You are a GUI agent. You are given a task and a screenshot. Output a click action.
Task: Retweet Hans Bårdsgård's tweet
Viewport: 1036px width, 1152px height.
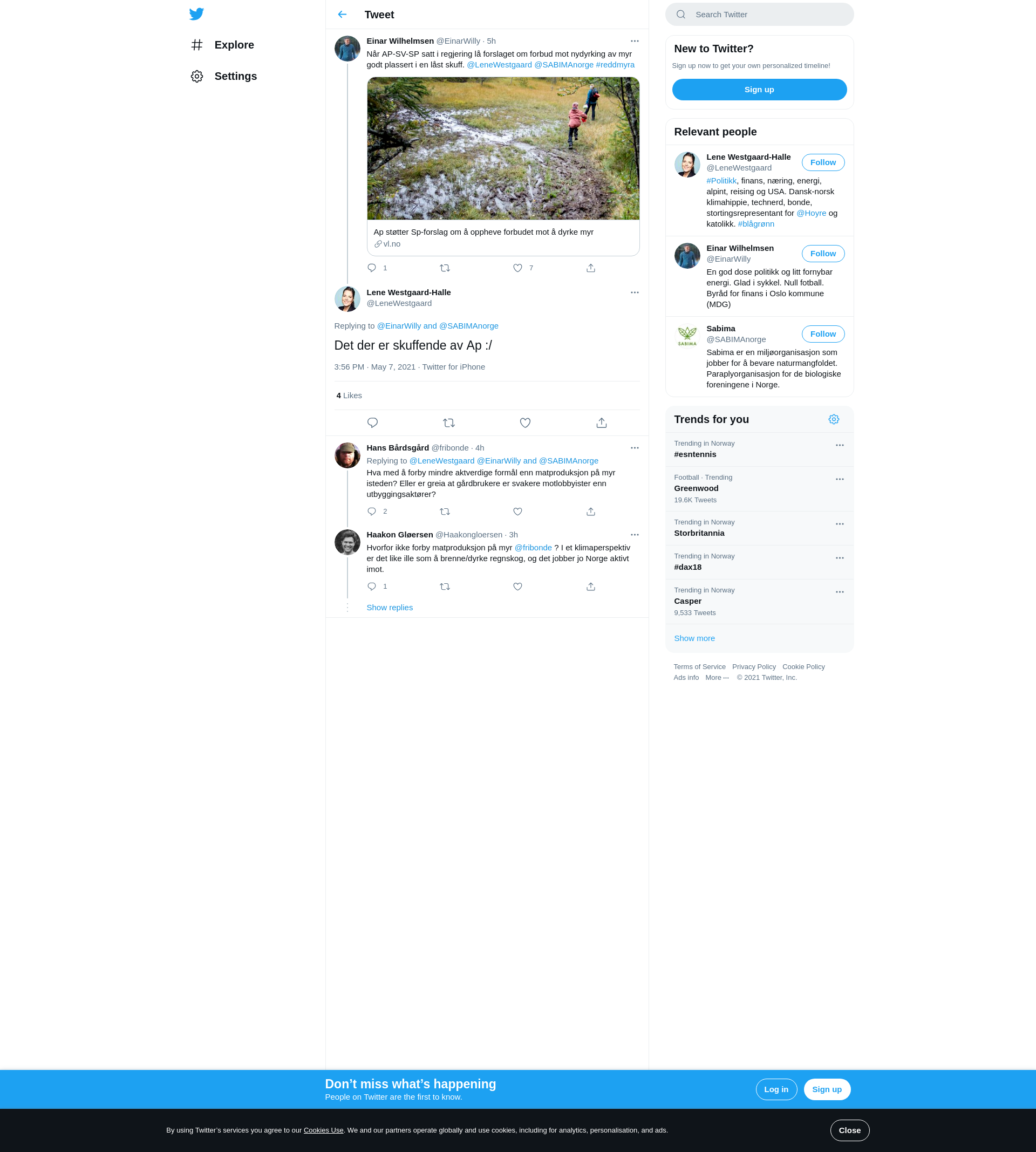tap(445, 511)
